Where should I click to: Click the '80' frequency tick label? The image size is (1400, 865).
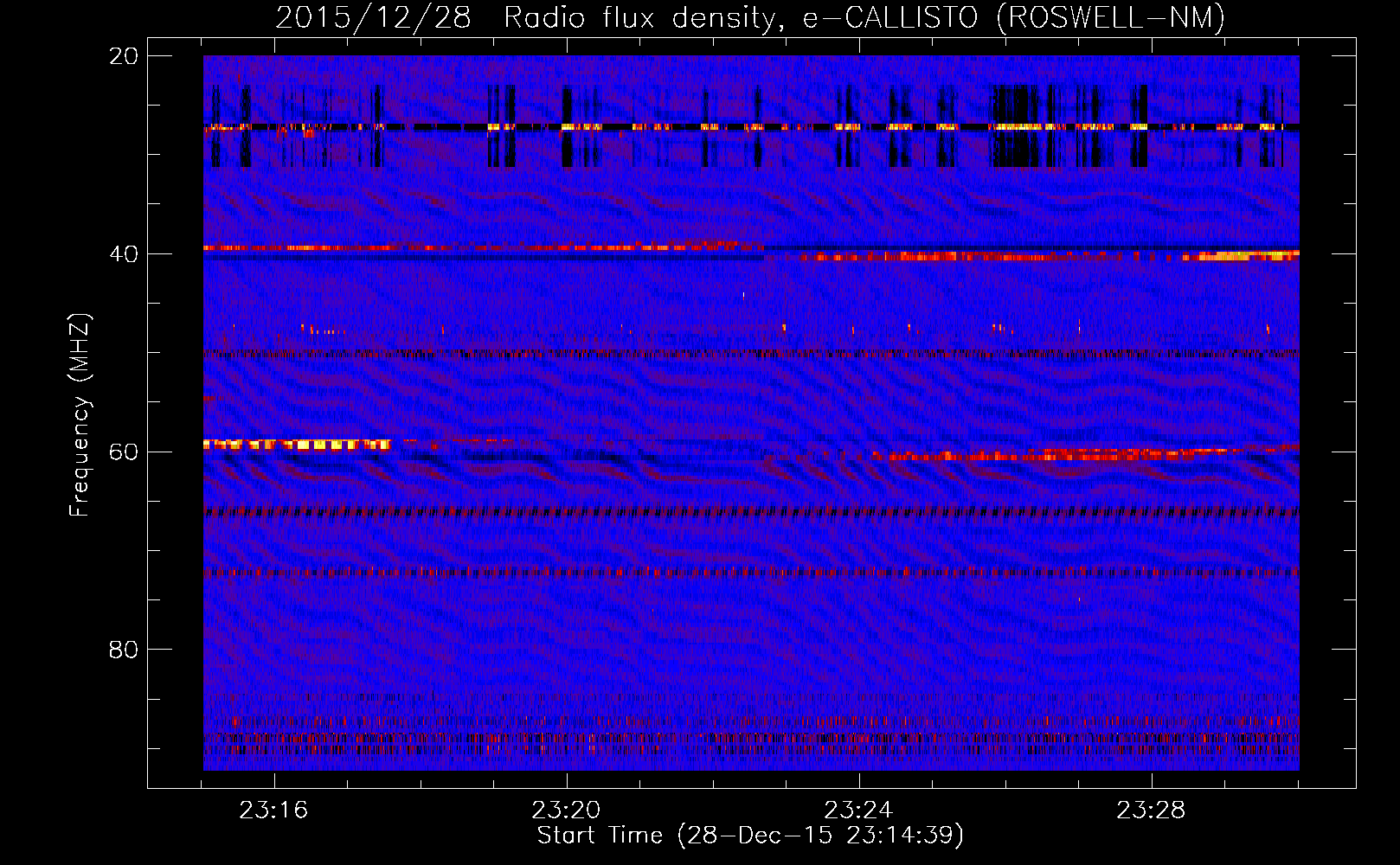pyautogui.click(x=124, y=650)
